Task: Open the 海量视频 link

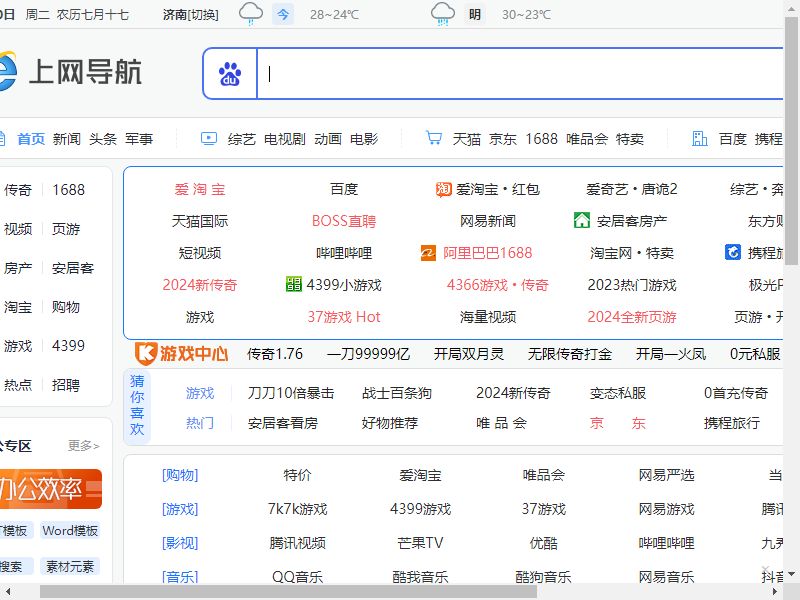Action: pos(488,317)
